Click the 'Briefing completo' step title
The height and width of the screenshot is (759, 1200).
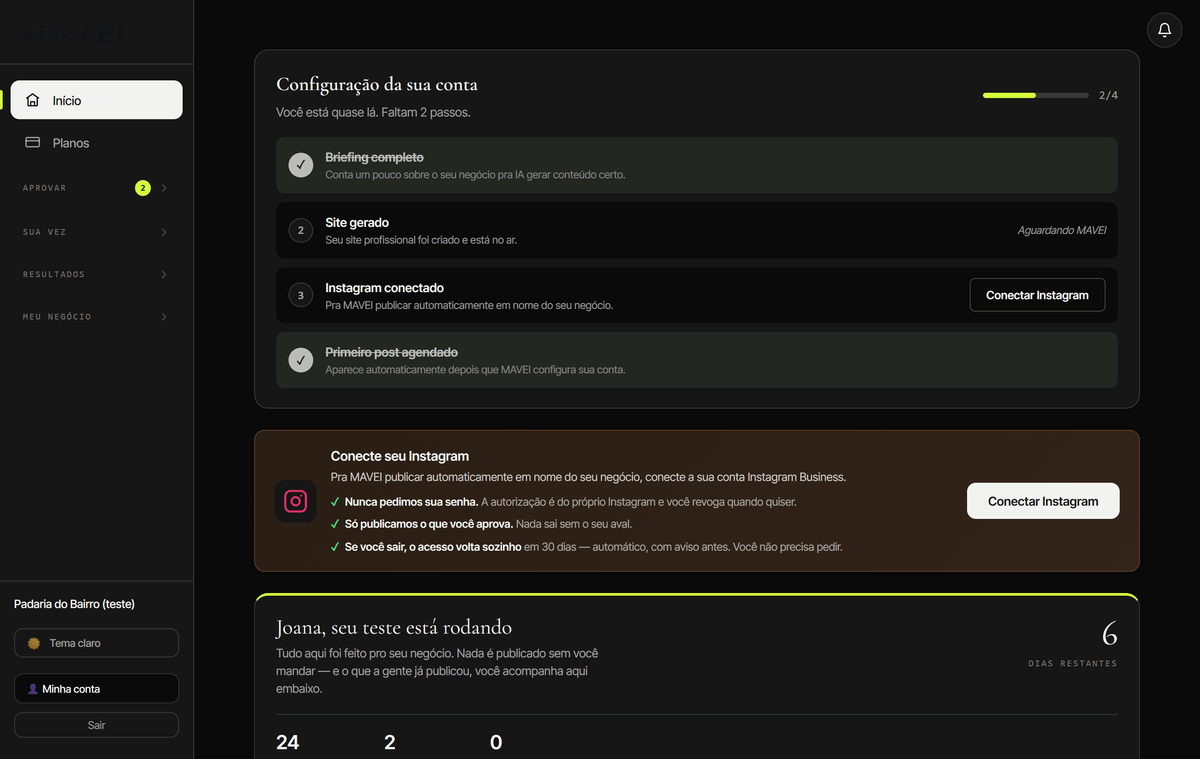coord(374,158)
